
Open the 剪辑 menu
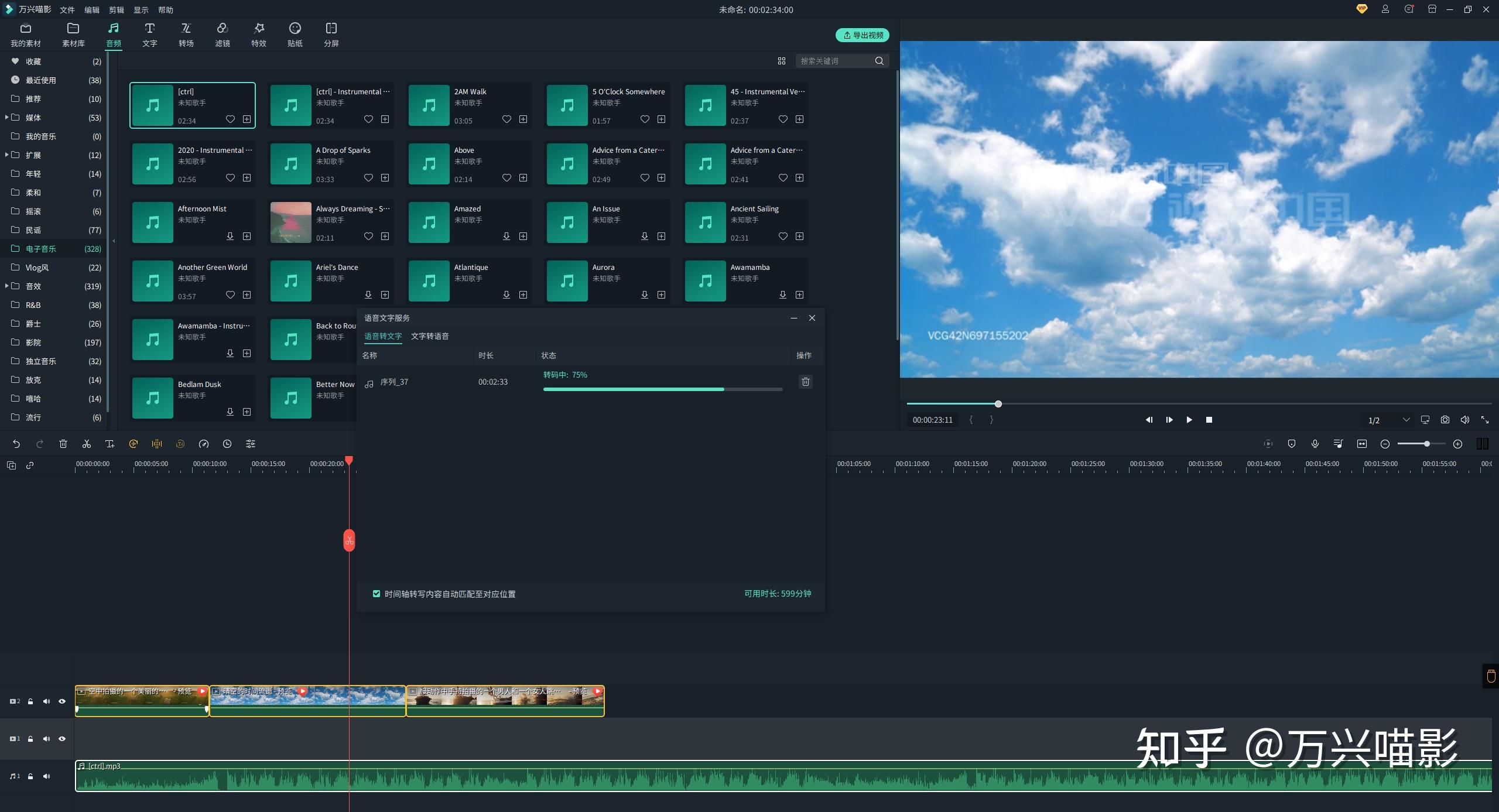tap(117, 10)
